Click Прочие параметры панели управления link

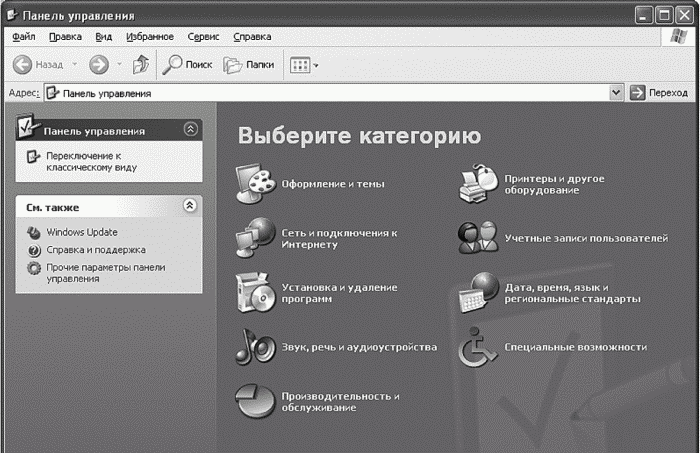click(x=106, y=273)
